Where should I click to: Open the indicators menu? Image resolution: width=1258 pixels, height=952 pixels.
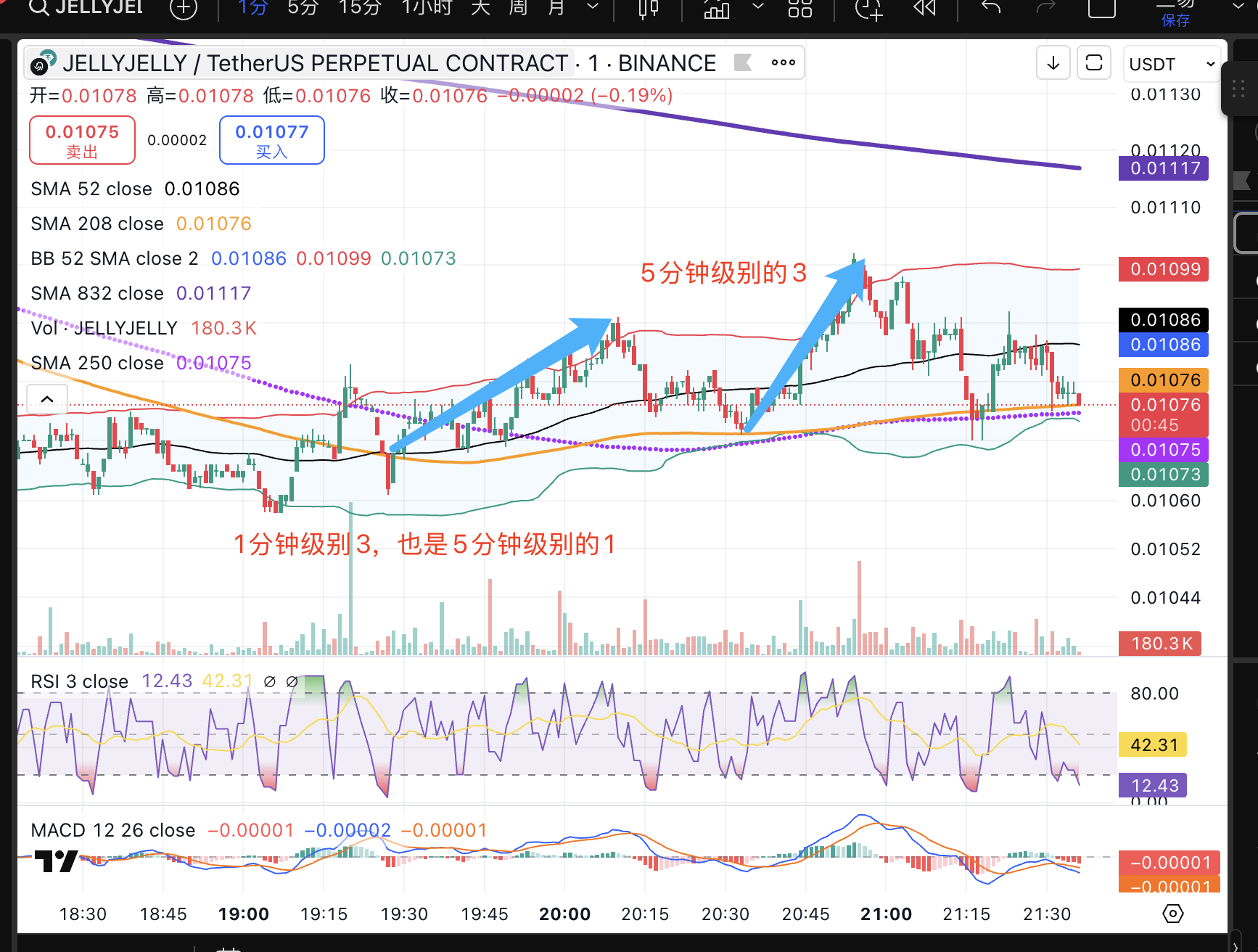click(716, 9)
